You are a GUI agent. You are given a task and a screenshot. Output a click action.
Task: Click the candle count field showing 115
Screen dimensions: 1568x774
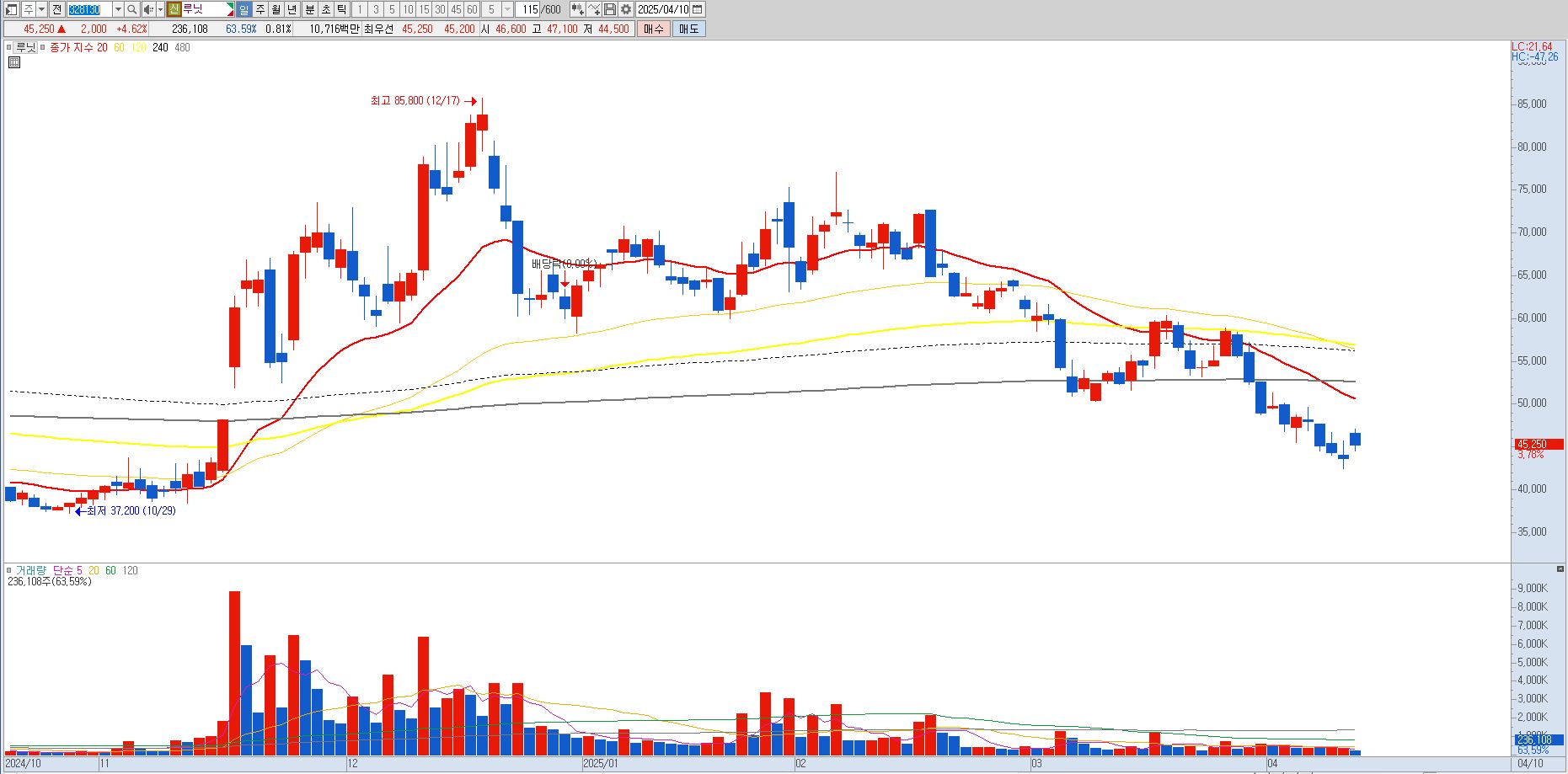(528, 9)
